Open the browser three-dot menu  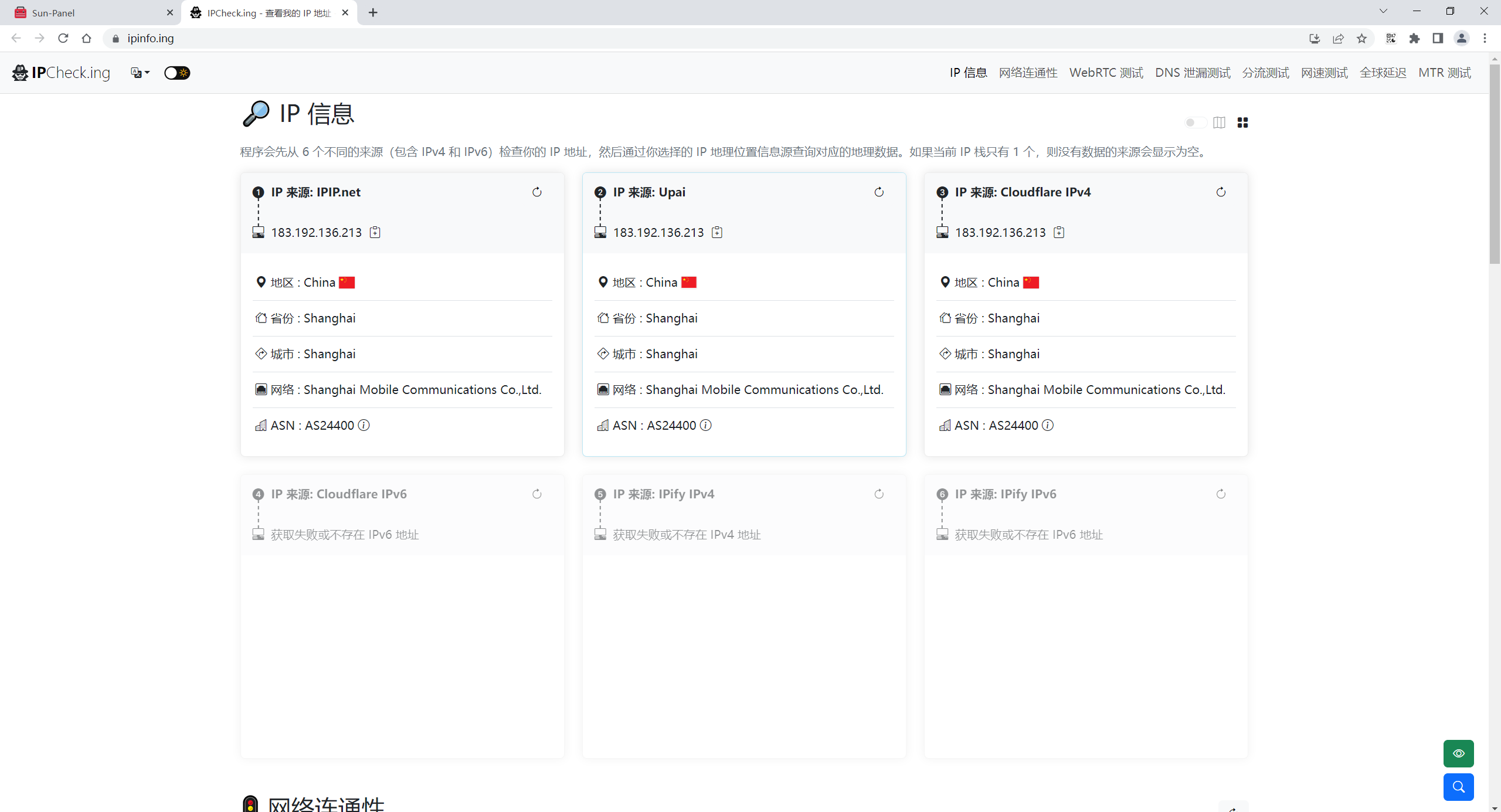click(x=1485, y=39)
